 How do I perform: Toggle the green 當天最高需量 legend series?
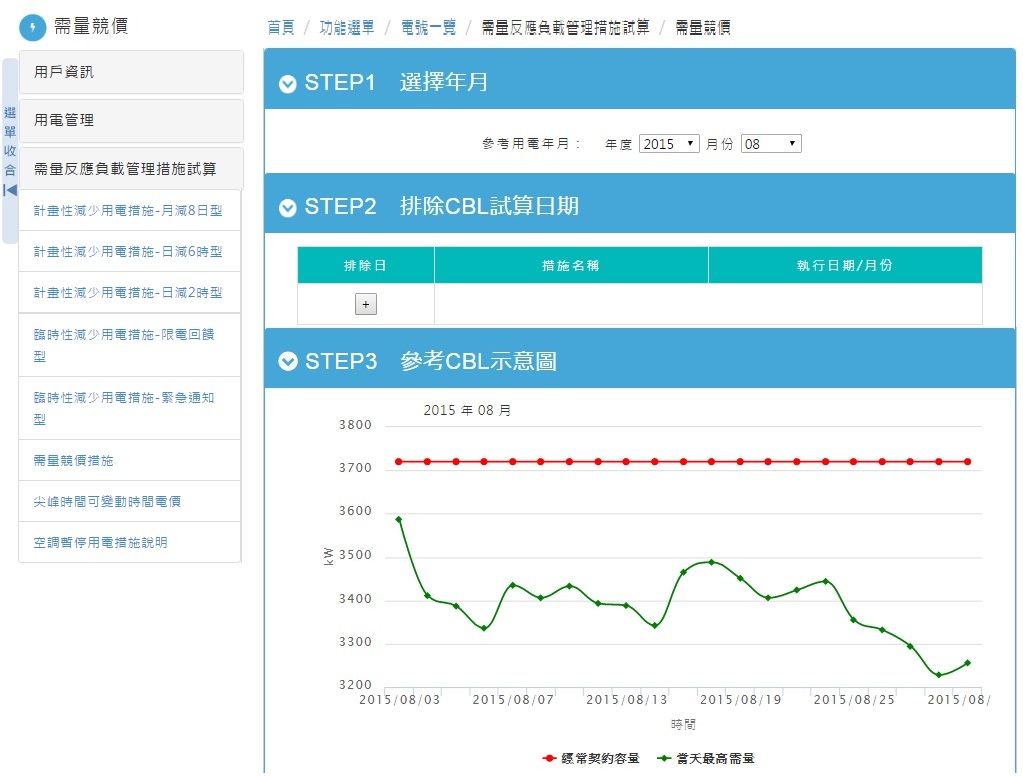tap(706, 759)
